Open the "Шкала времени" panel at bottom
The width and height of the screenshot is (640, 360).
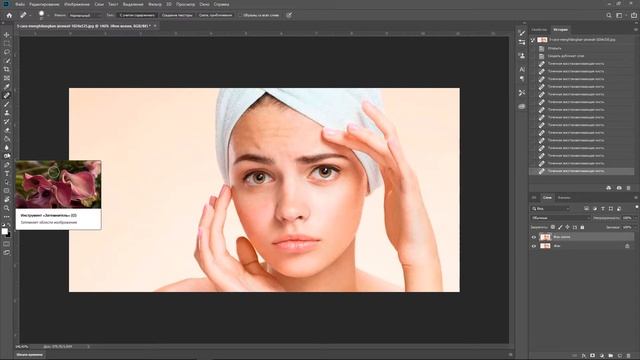30,355
